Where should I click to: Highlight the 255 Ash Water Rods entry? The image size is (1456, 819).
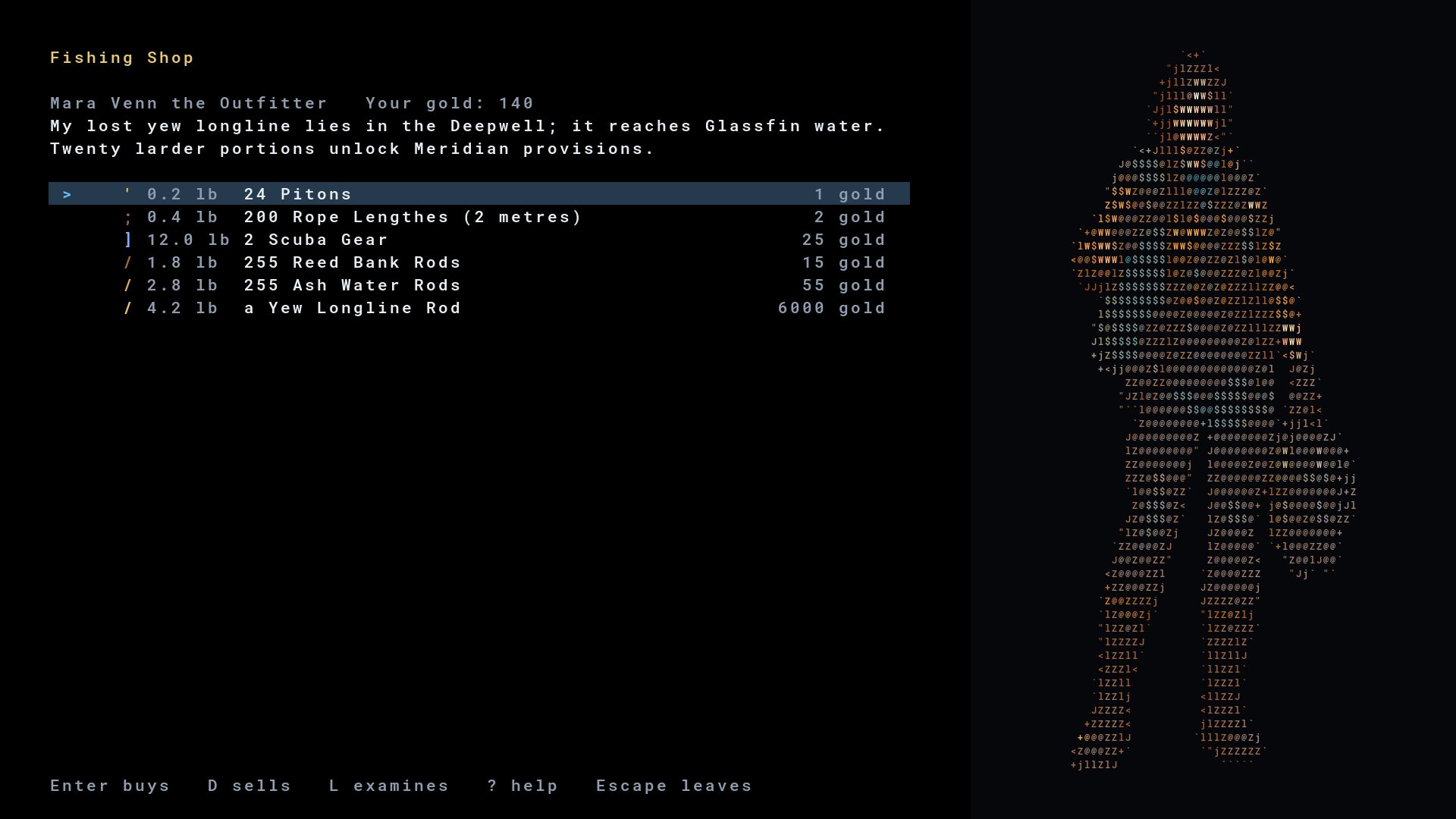pyautogui.click(x=479, y=285)
